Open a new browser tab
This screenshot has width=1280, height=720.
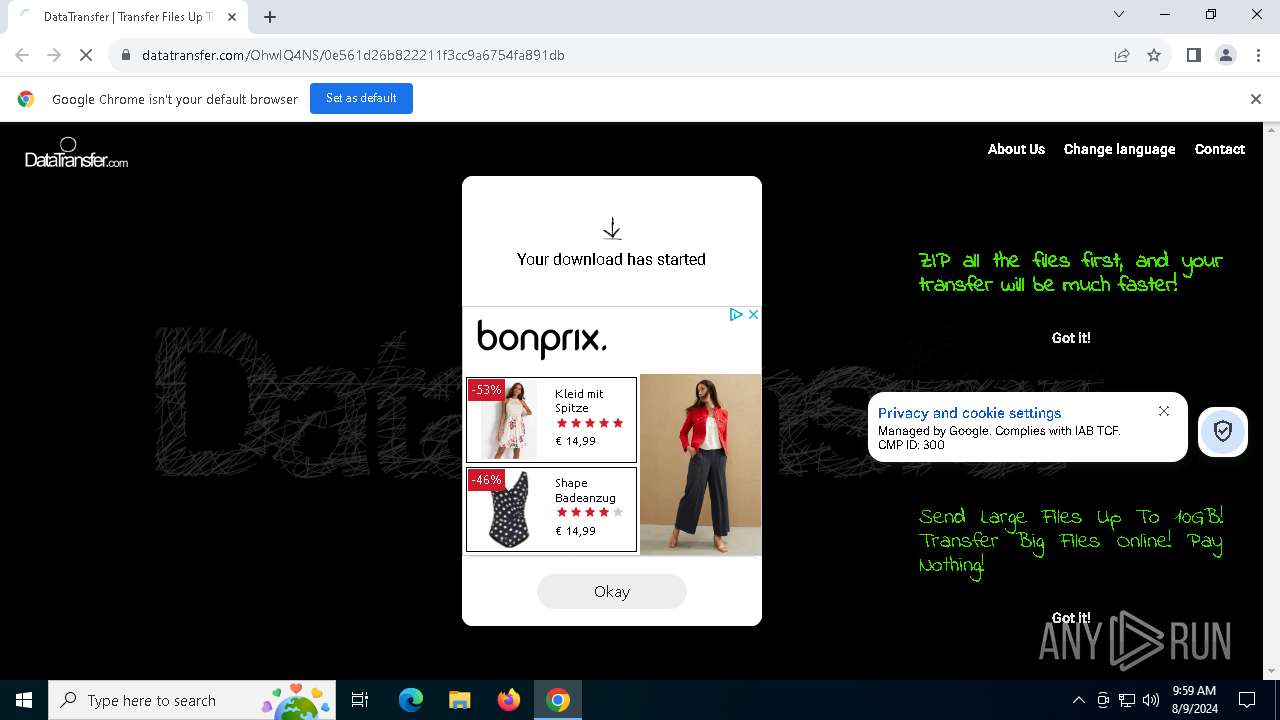(x=270, y=17)
